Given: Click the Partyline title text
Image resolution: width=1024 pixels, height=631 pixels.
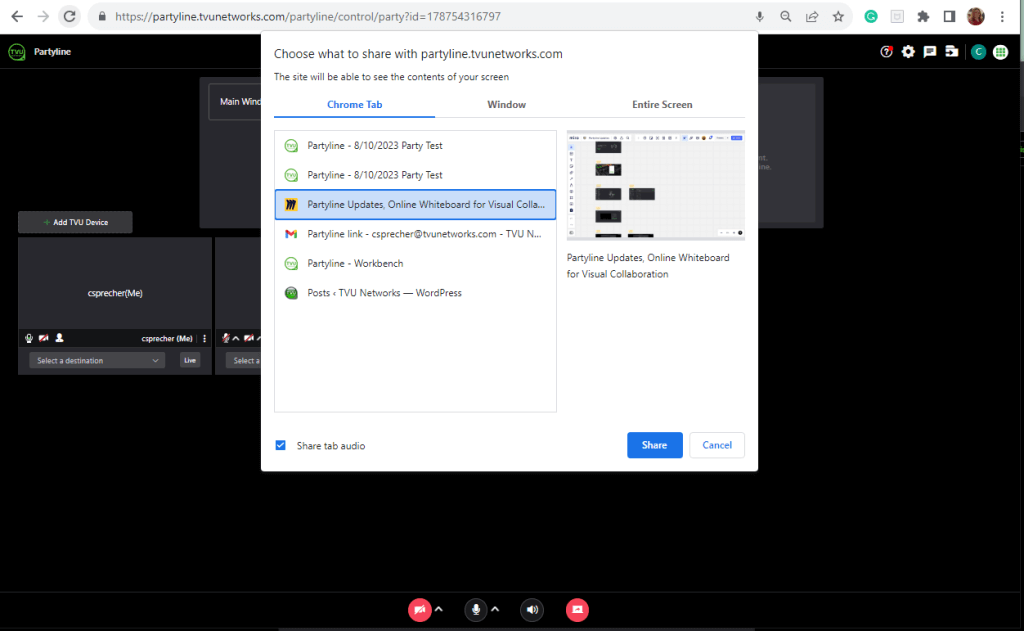Looking at the screenshot, I should pyautogui.click(x=52, y=52).
